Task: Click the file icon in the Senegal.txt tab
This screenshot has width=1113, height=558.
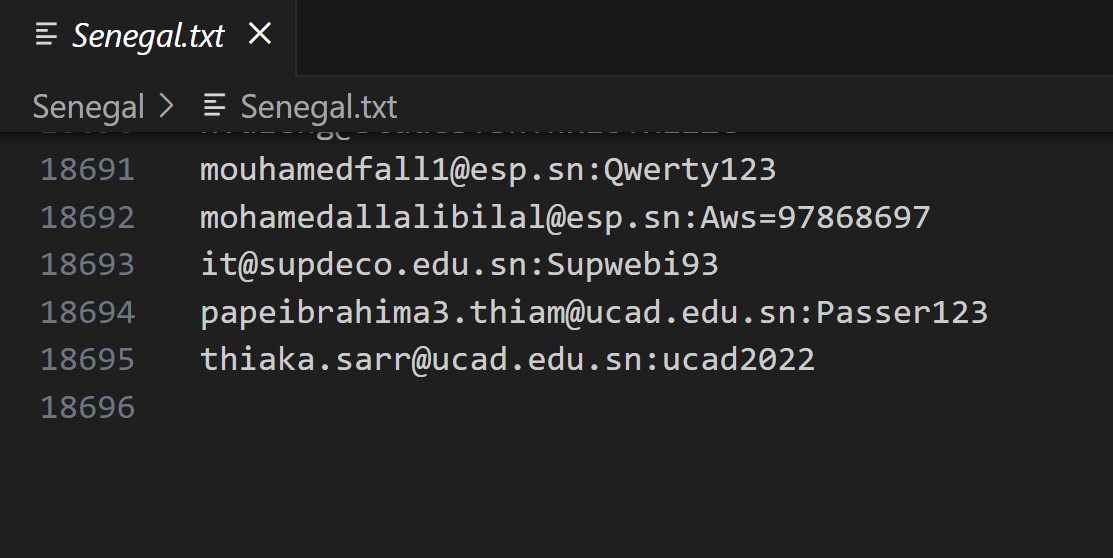Action: pos(46,35)
